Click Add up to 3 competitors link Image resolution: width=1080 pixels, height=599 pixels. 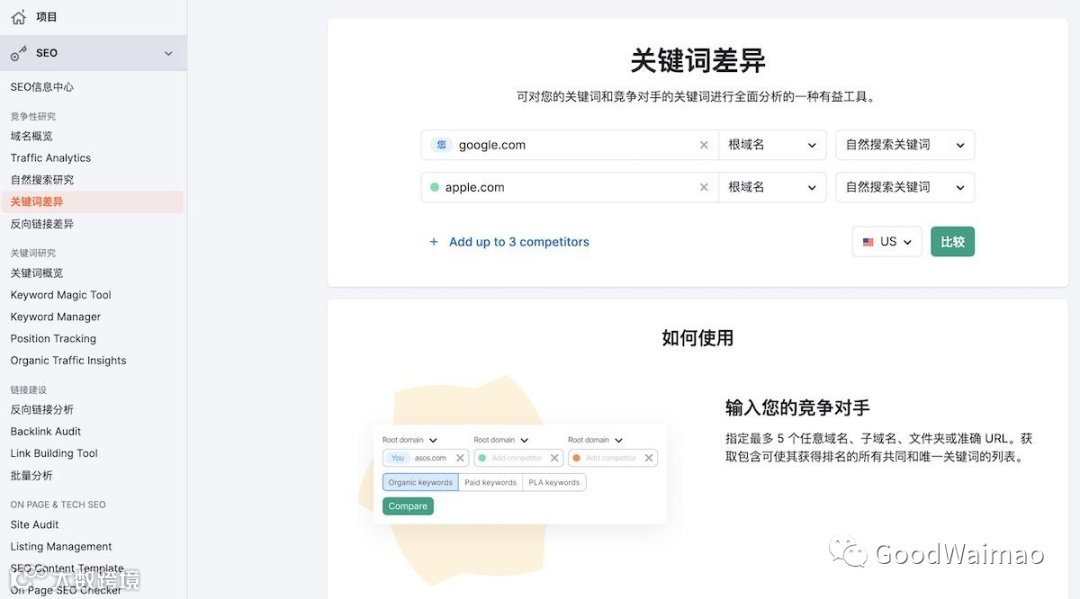519,242
